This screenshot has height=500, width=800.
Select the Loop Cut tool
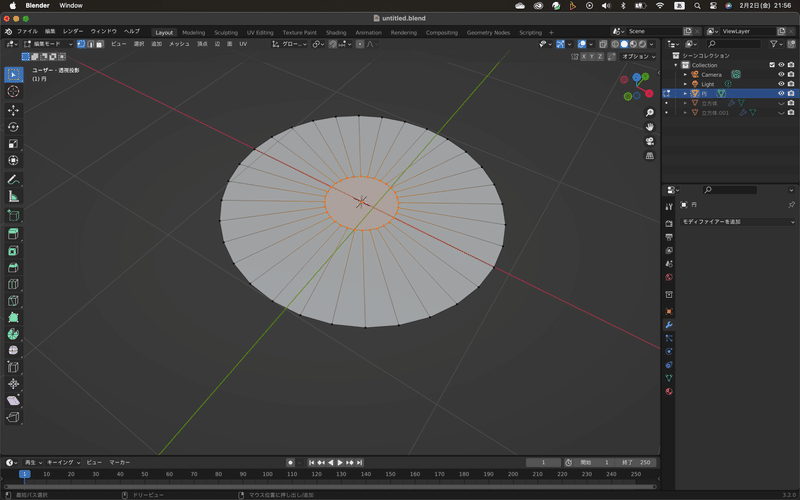[14, 284]
